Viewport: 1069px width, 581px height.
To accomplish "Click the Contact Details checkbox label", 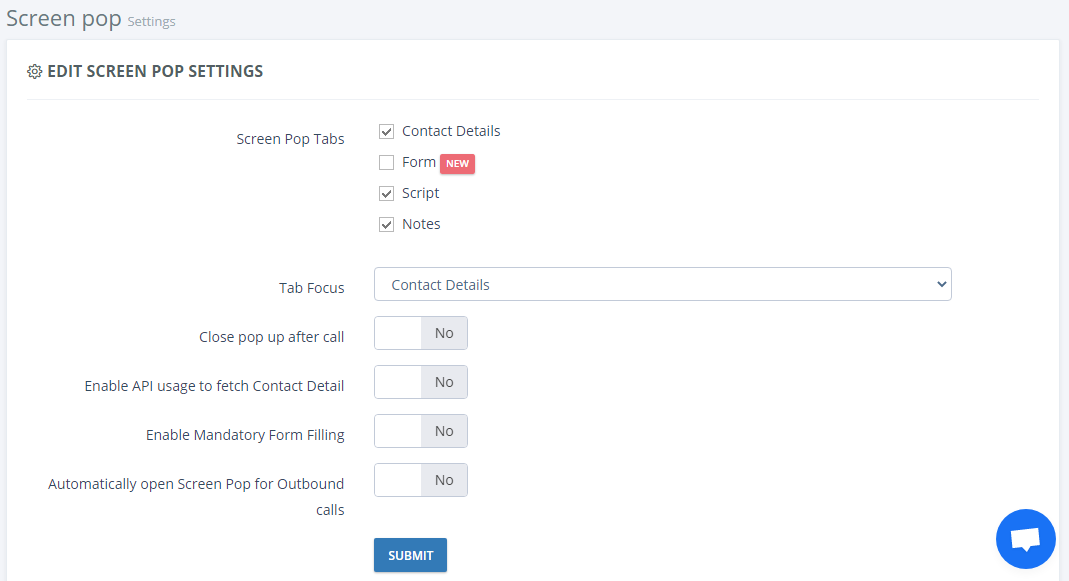I will (451, 131).
